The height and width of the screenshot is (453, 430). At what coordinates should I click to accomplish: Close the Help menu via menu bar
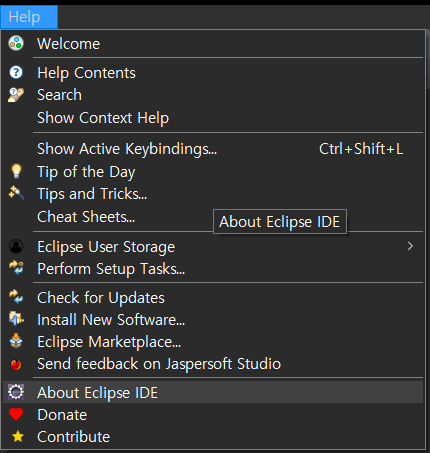[x=29, y=17]
